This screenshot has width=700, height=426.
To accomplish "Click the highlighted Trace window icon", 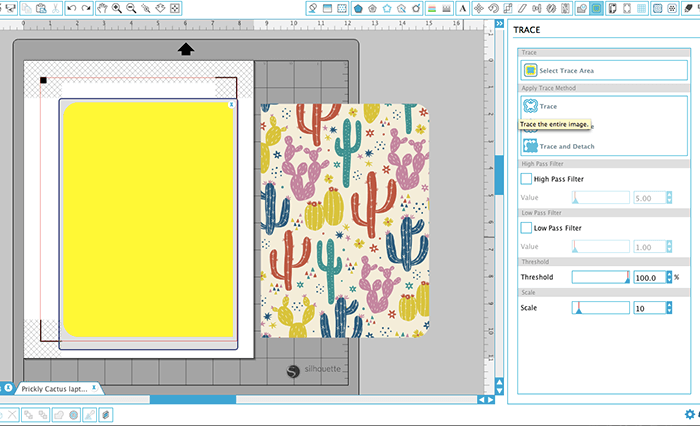I will 596,8.
